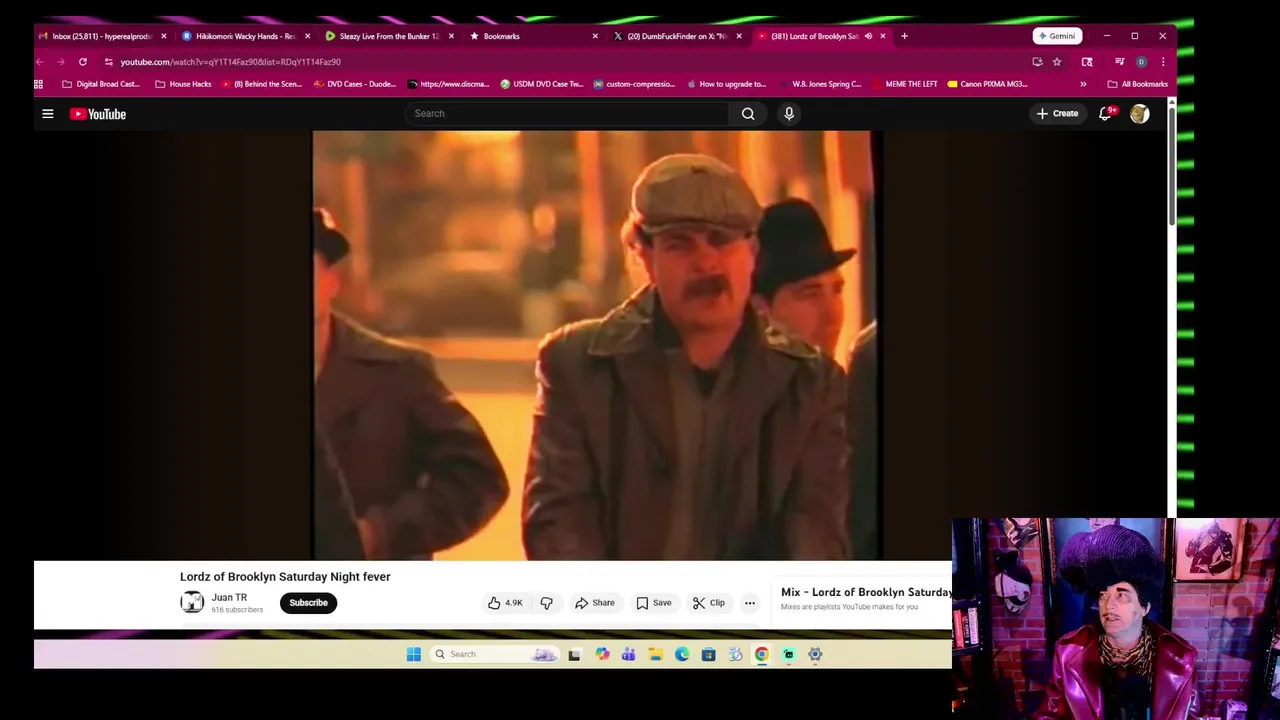Open the Copilot icon on the taskbar
Screen dimensions: 1280x720
(x=602, y=654)
